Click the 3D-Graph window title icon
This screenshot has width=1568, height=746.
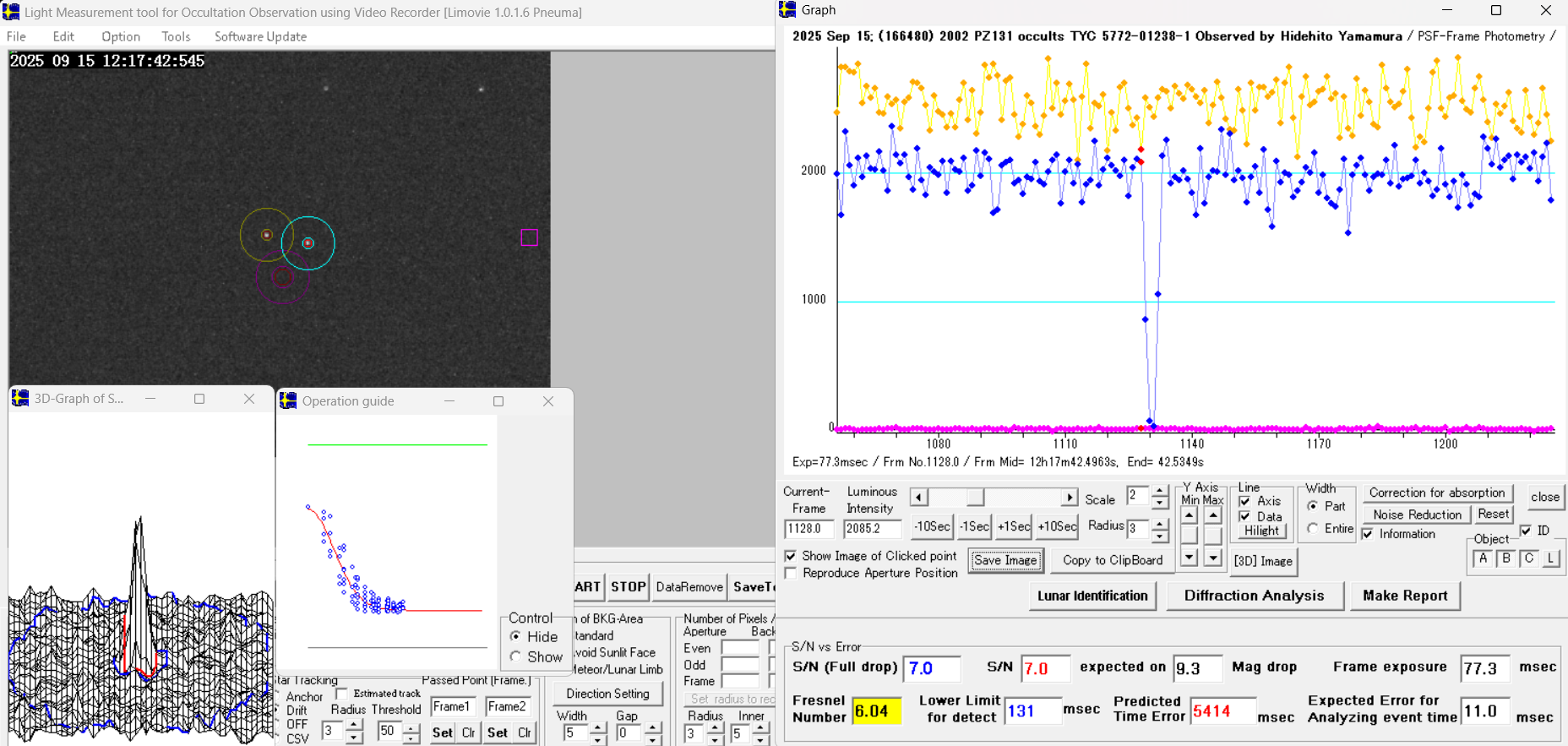click(20, 399)
